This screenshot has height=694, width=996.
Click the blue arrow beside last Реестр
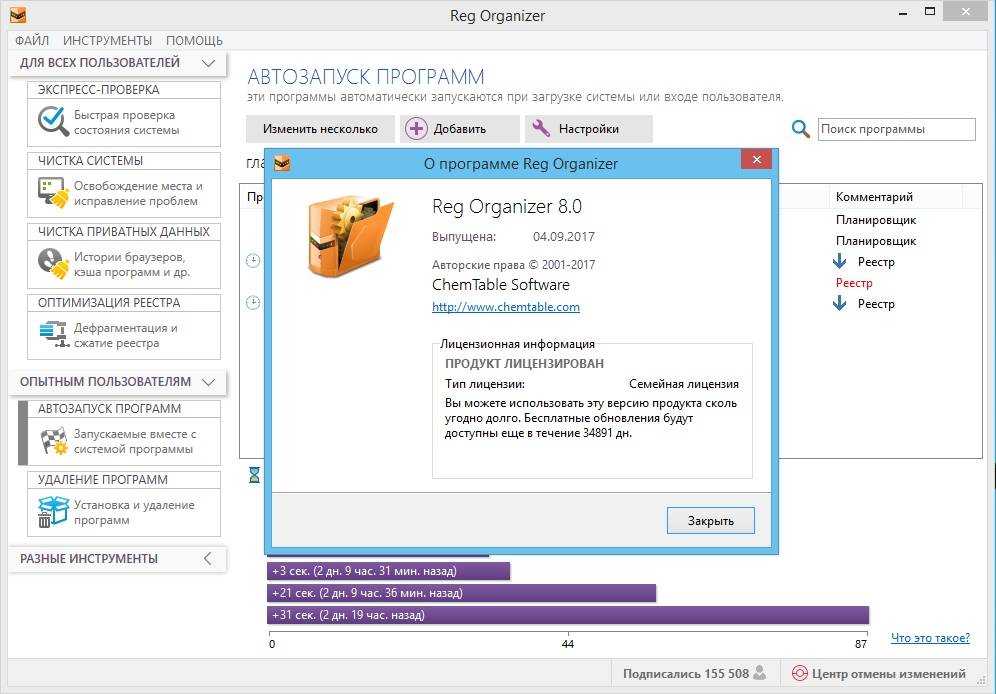pyautogui.click(x=840, y=304)
